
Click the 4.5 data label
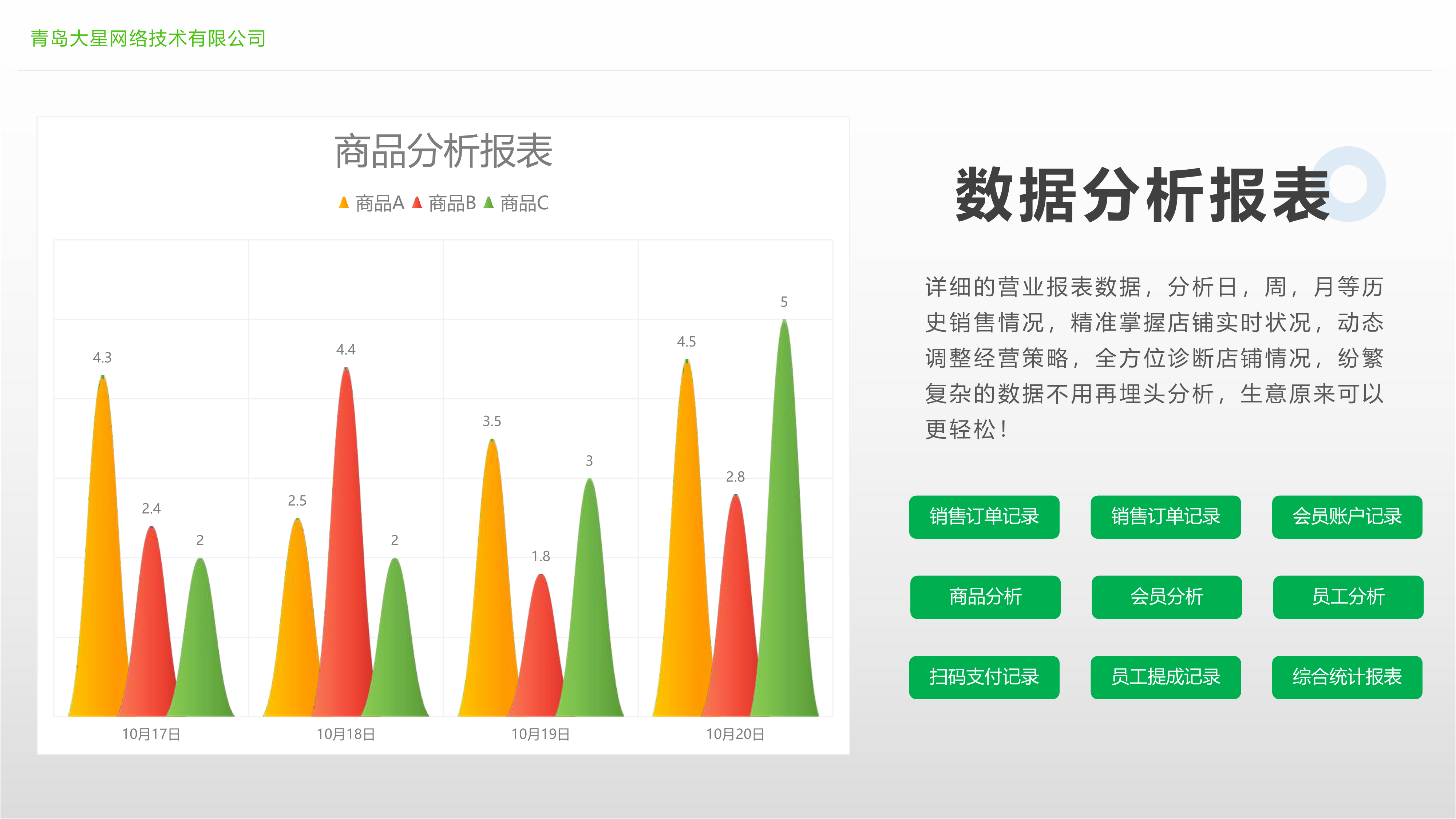point(687,342)
